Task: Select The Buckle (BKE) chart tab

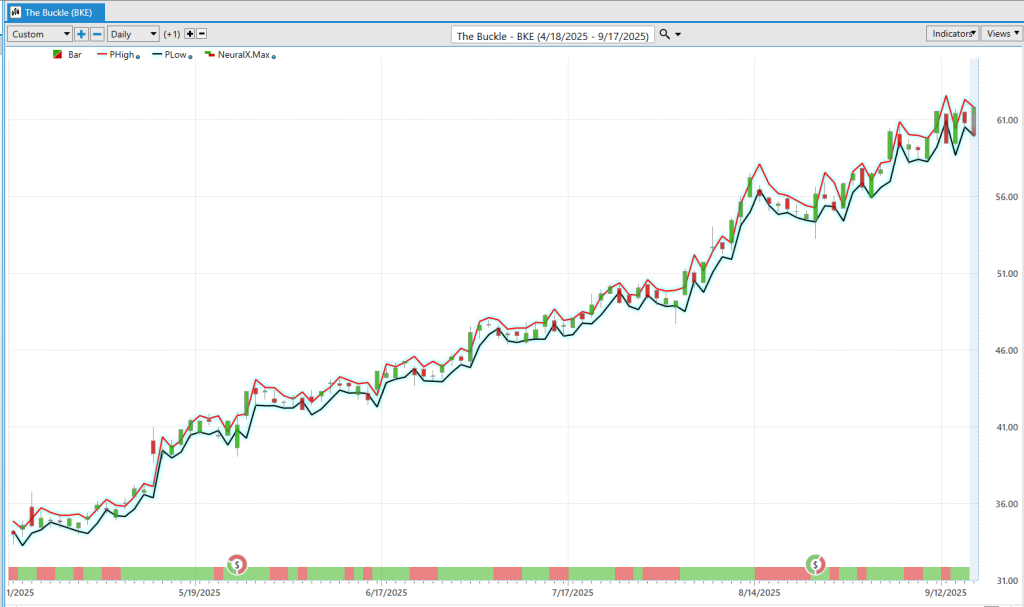Action: pos(56,12)
